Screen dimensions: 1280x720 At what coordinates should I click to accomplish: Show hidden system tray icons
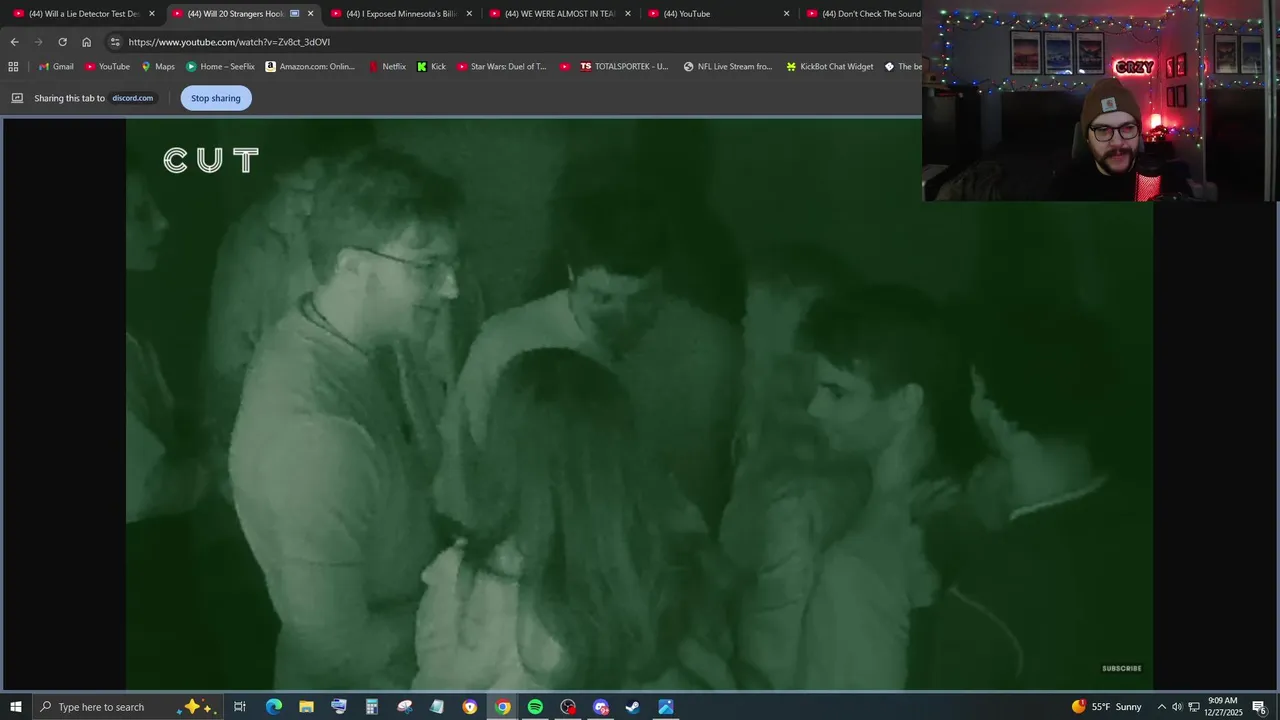pyautogui.click(x=1161, y=707)
